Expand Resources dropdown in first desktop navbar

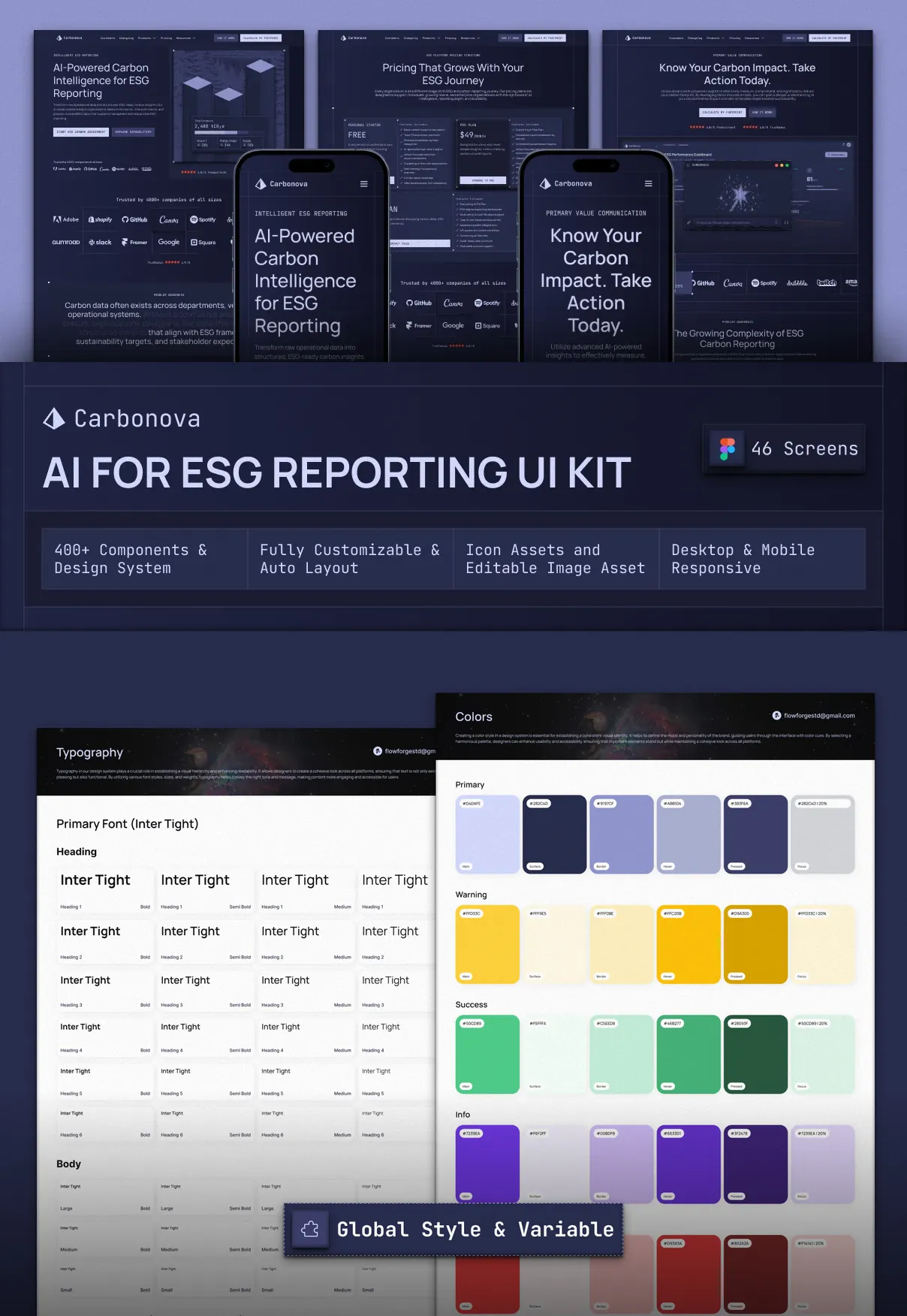[185, 38]
